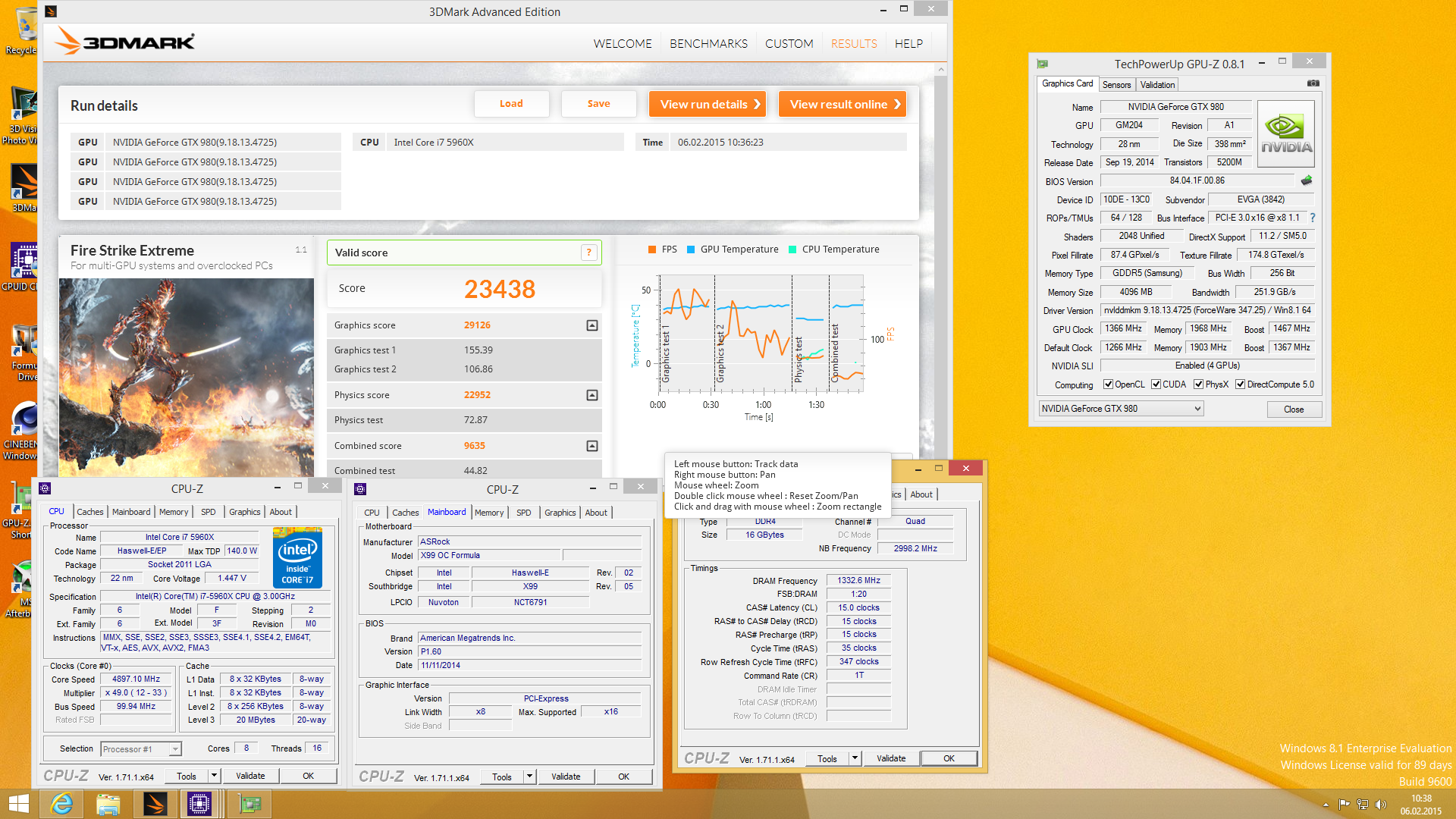The height and width of the screenshot is (819, 1456).
Task: Click the orange FPS legend swatch
Action: point(652,249)
